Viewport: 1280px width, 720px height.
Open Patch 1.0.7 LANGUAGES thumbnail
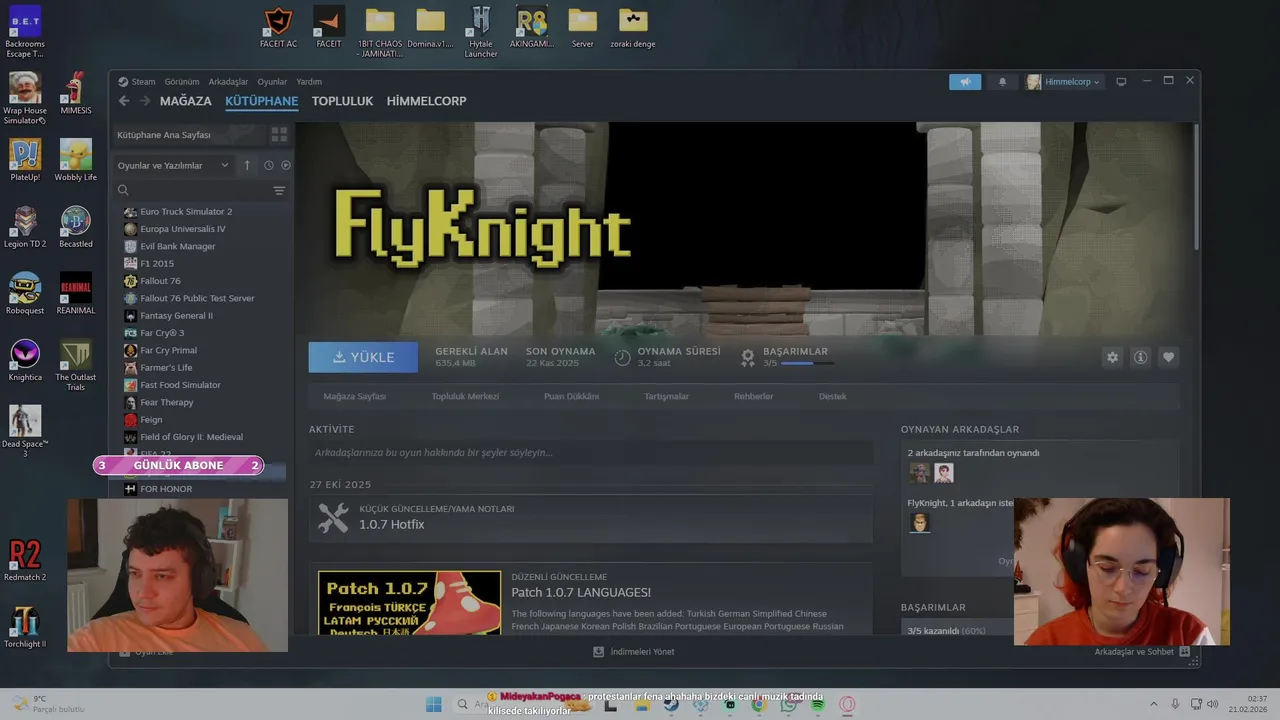pyautogui.click(x=409, y=602)
